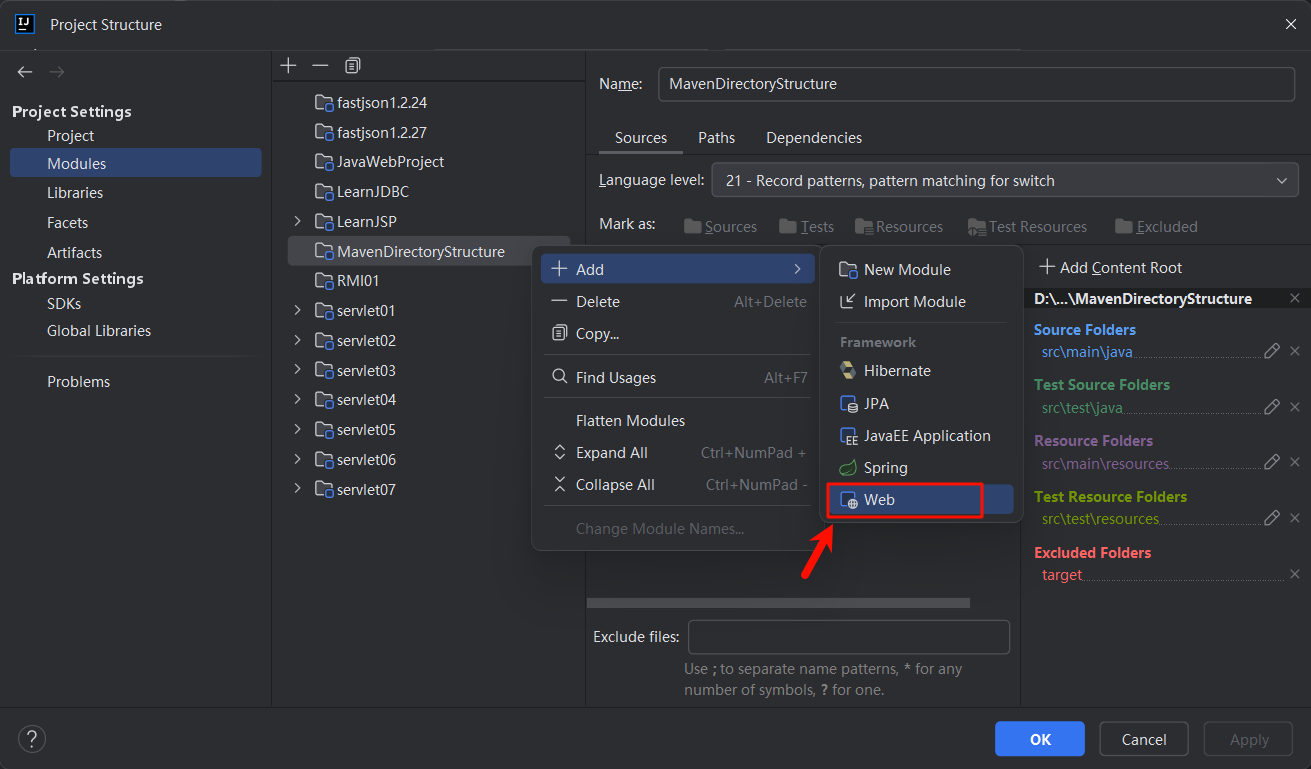This screenshot has width=1311, height=769.
Task: Switch to the Sources tab
Action: [x=641, y=138]
